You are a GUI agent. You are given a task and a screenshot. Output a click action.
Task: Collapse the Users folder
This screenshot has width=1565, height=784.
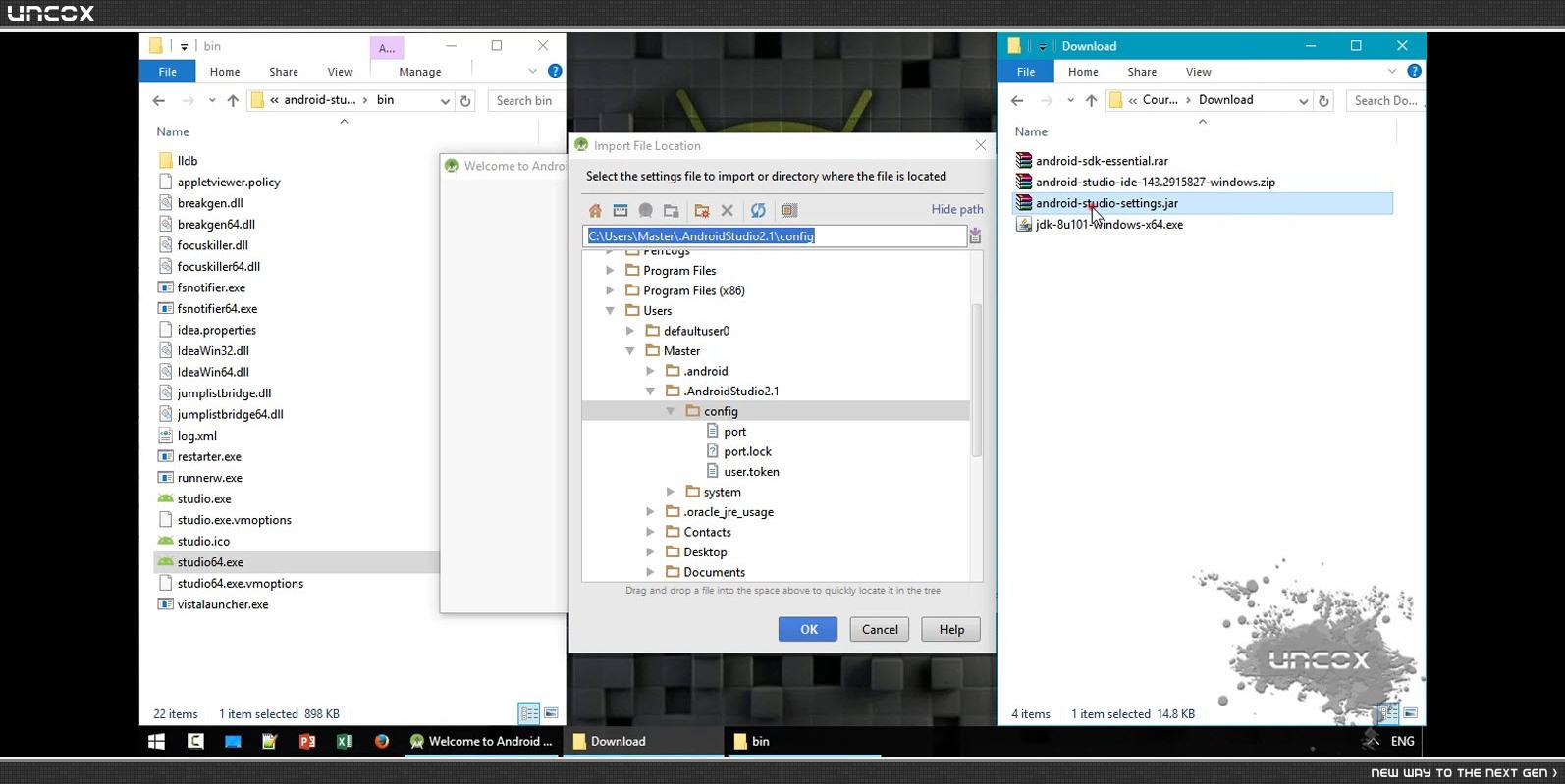pyautogui.click(x=611, y=311)
